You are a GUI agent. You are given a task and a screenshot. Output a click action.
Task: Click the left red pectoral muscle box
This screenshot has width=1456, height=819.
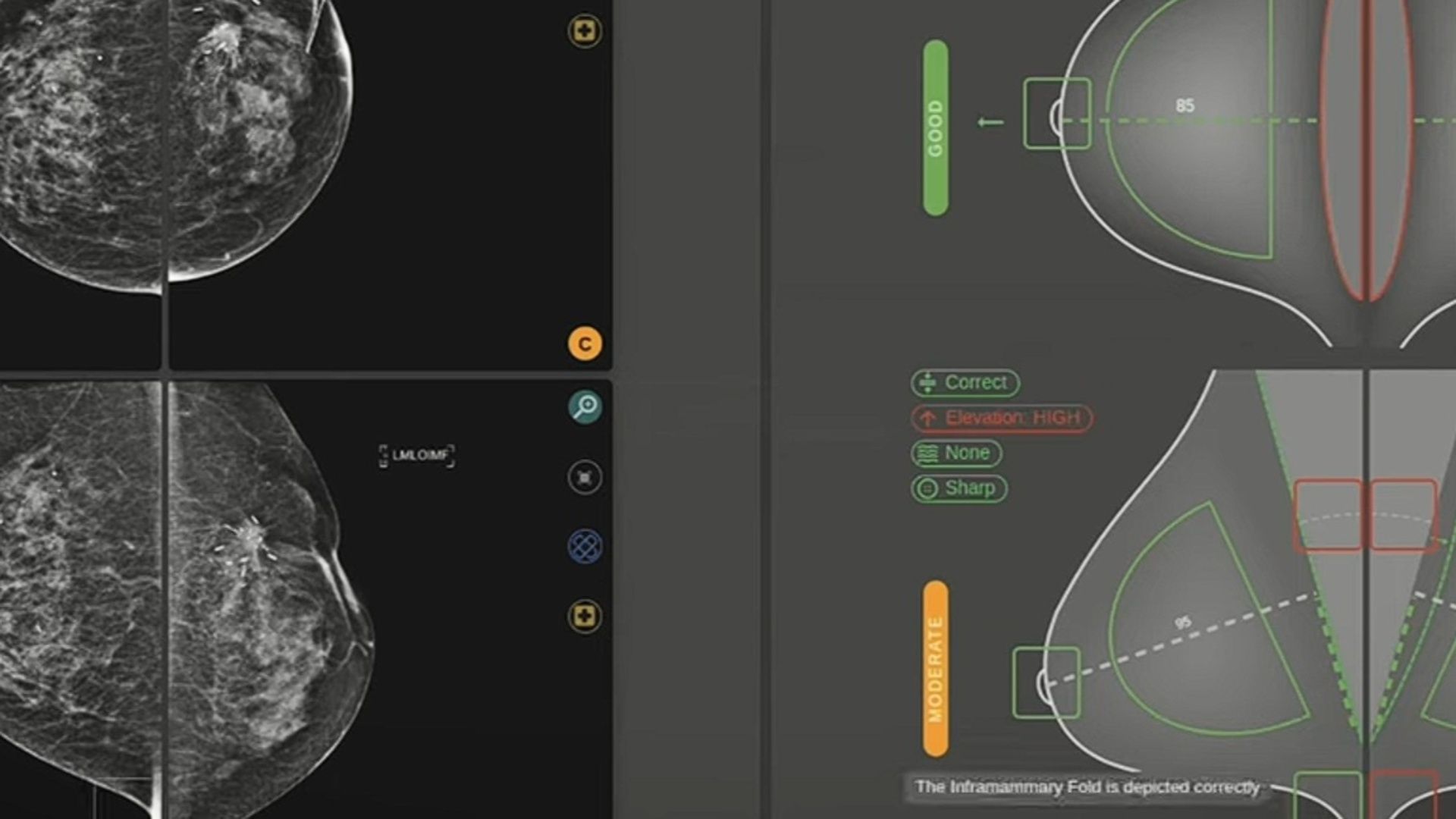[x=1327, y=515]
